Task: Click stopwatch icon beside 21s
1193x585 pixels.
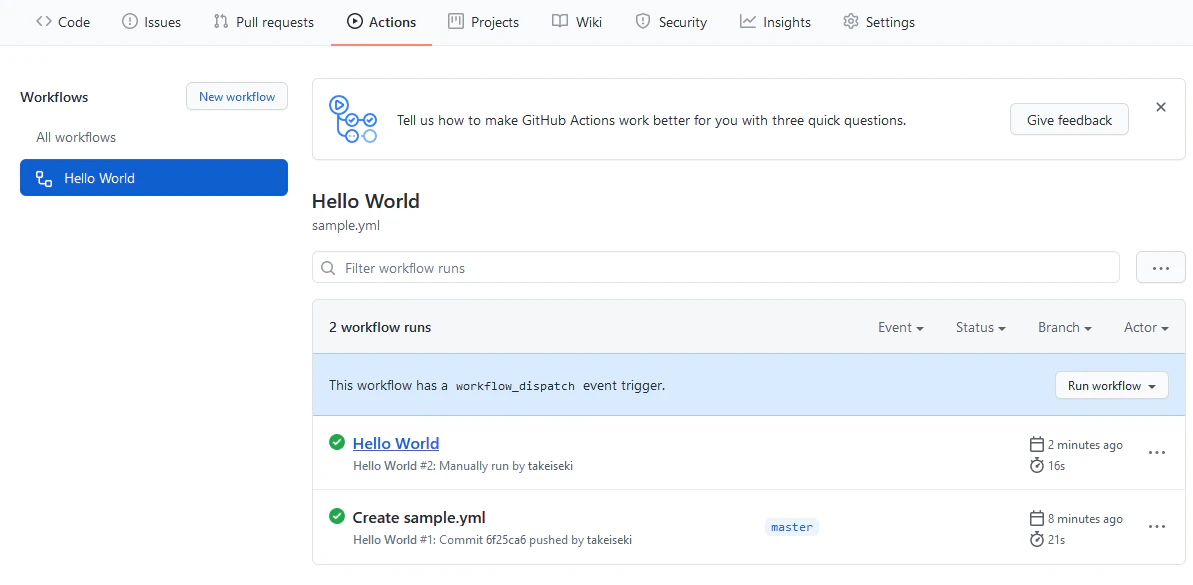Action: [1036, 539]
